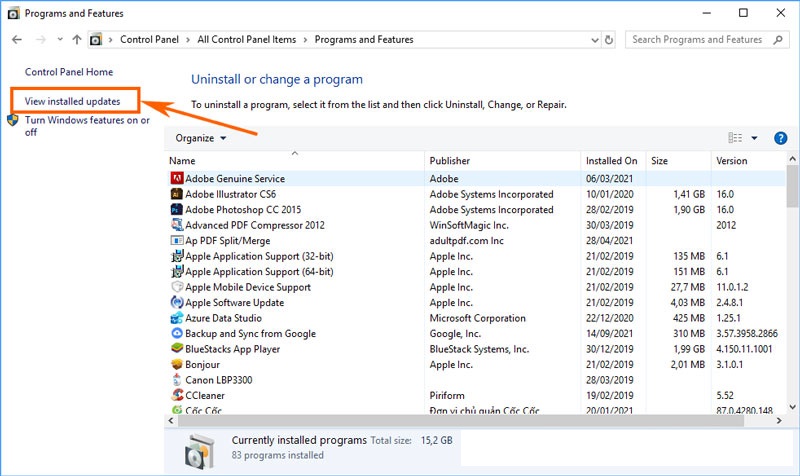
Task: Click the Control Panel breadcrumb
Action: coord(150,40)
